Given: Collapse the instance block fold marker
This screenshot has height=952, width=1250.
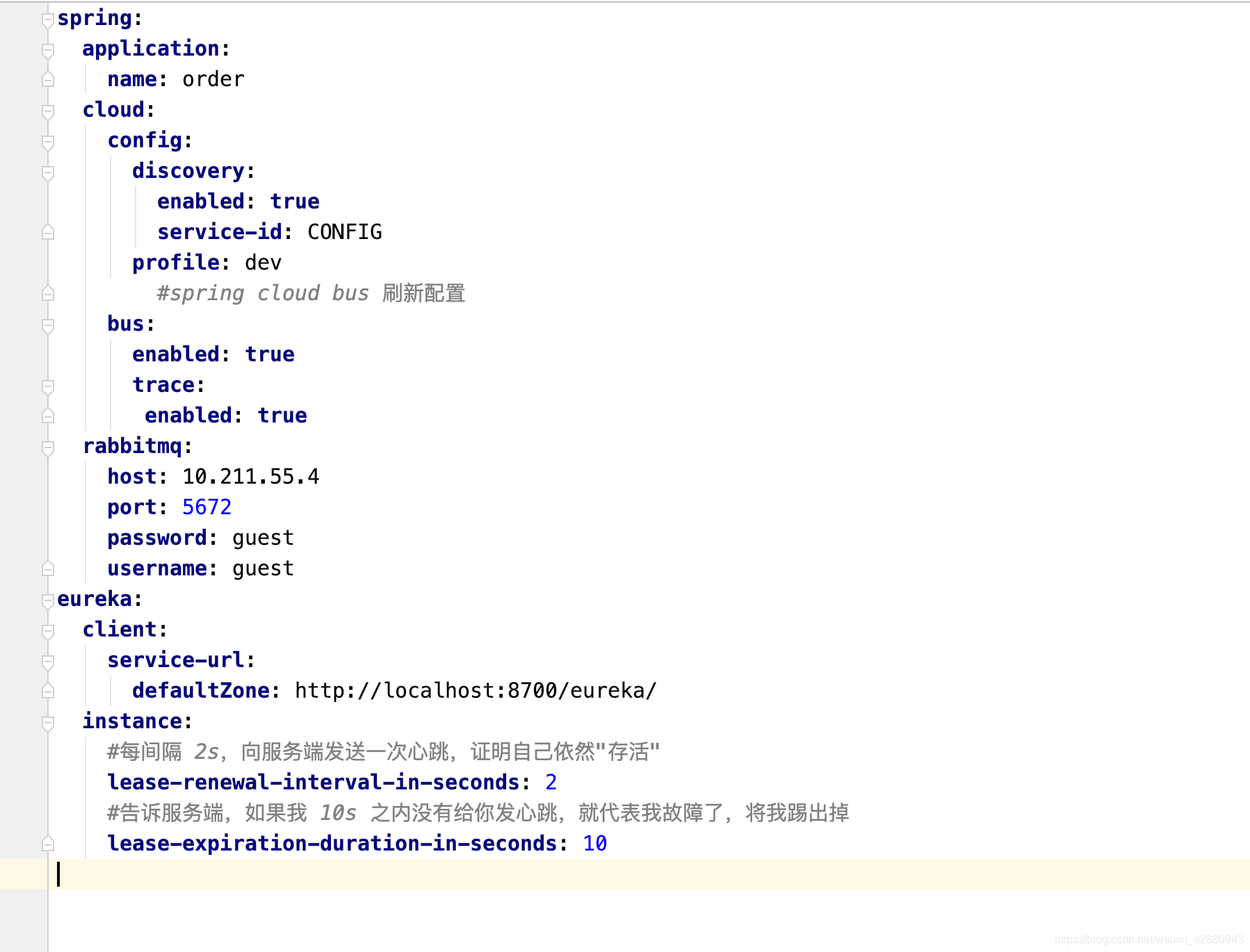Looking at the screenshot, I should click(x=48, y=723).
